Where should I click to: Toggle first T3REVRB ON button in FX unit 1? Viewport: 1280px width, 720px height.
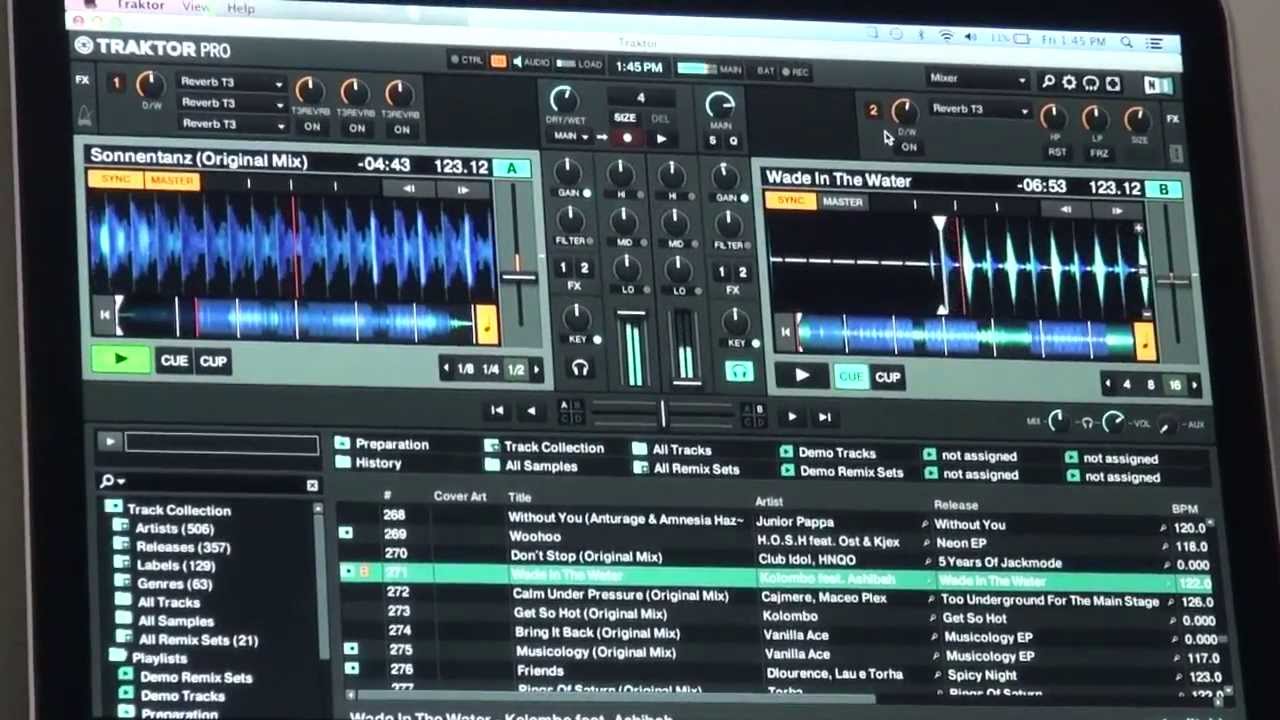[312, 128]
